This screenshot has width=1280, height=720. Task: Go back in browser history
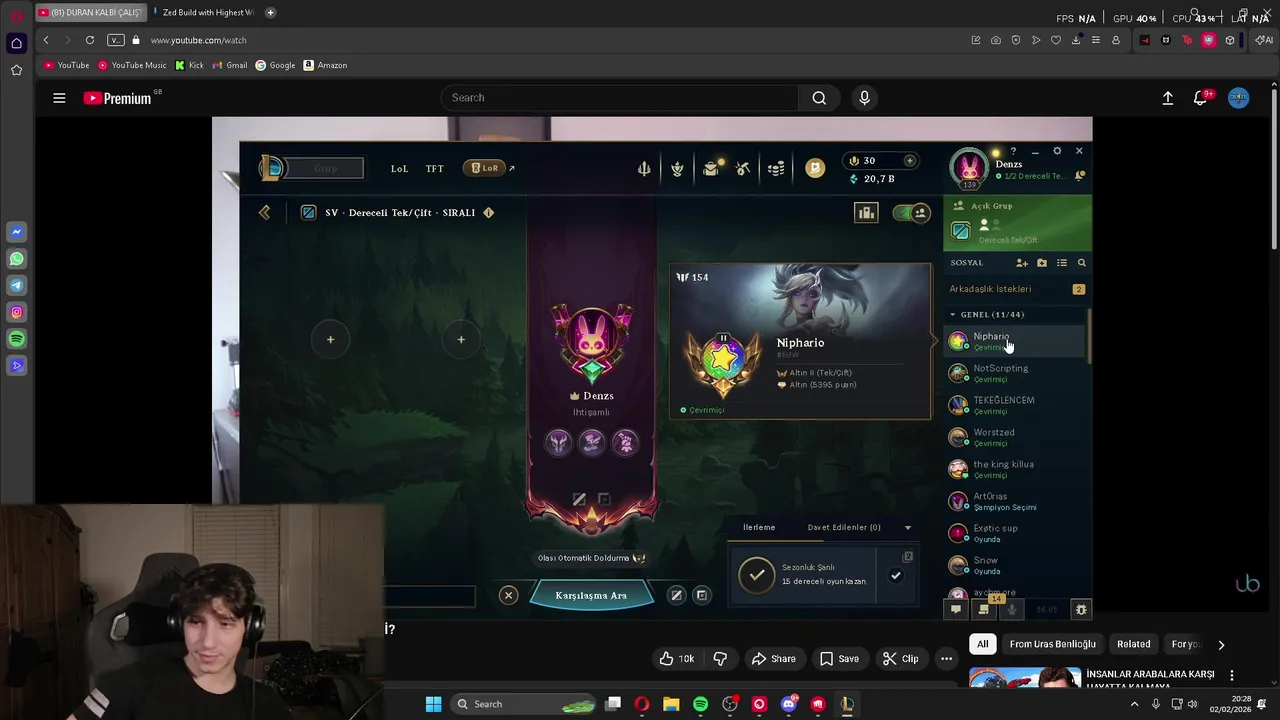pyautogui.click(x=46, y=40)
